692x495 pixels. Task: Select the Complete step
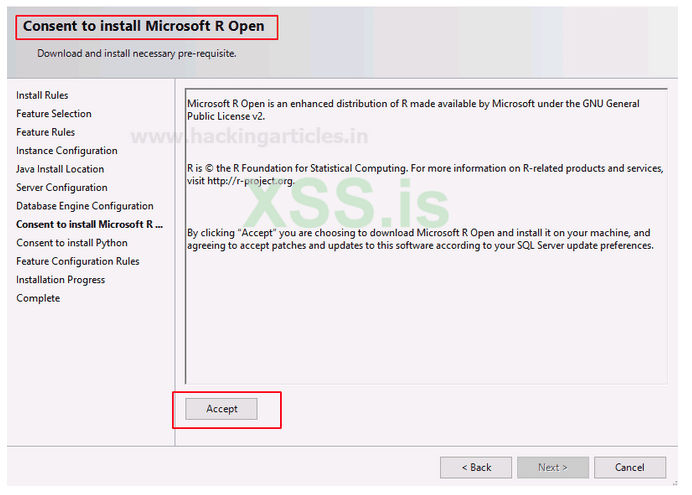[x=38, y=298]
